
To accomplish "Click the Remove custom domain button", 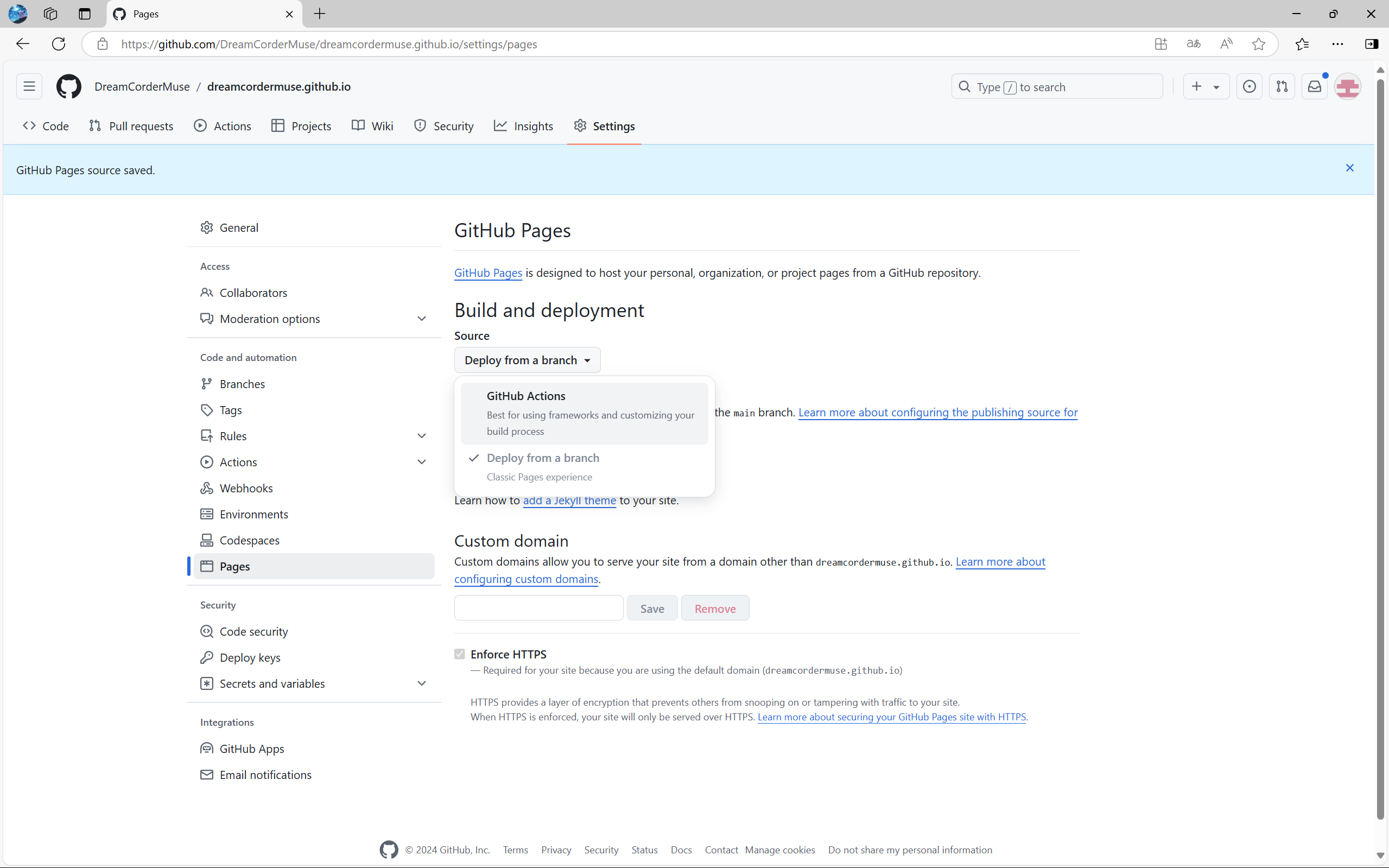I will [715, 608].
